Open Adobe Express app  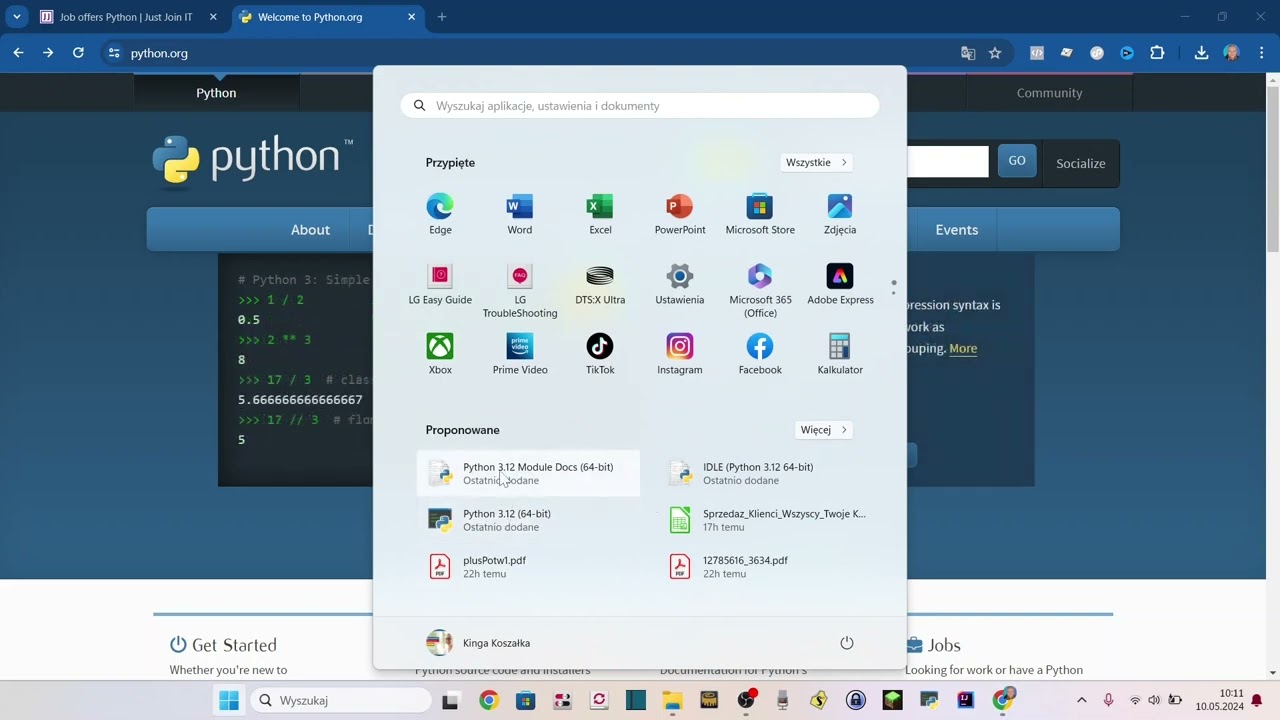click(x=840, y=284)
